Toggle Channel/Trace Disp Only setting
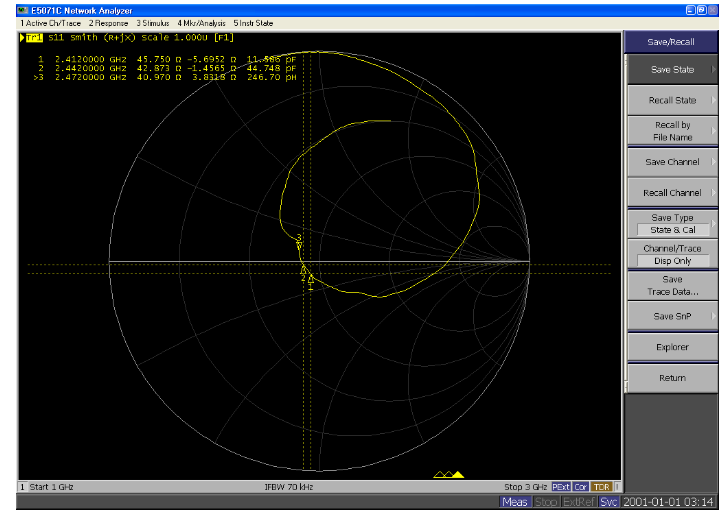723x514 pixels. [x=672, y=254]
